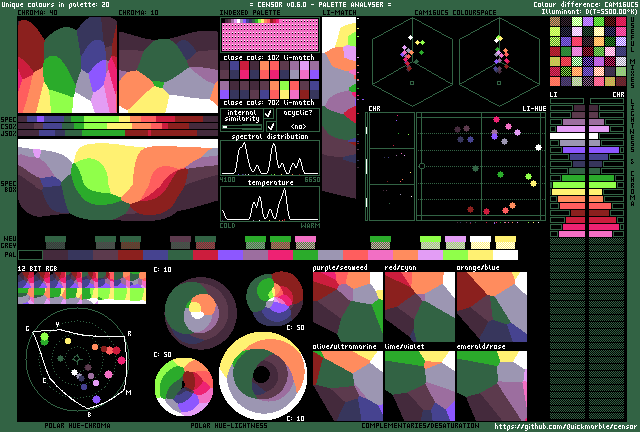Image resolution: width=640 pixels, height=432 pixels.
Task: Pick the indigo blue swatch in PAL row
Action: tap(155, 255)
